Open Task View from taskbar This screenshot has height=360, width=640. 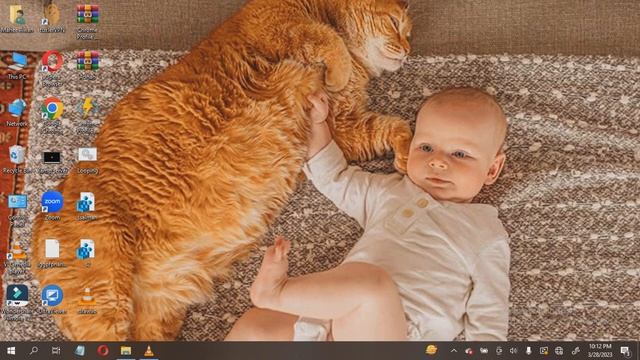pos(56,351)
